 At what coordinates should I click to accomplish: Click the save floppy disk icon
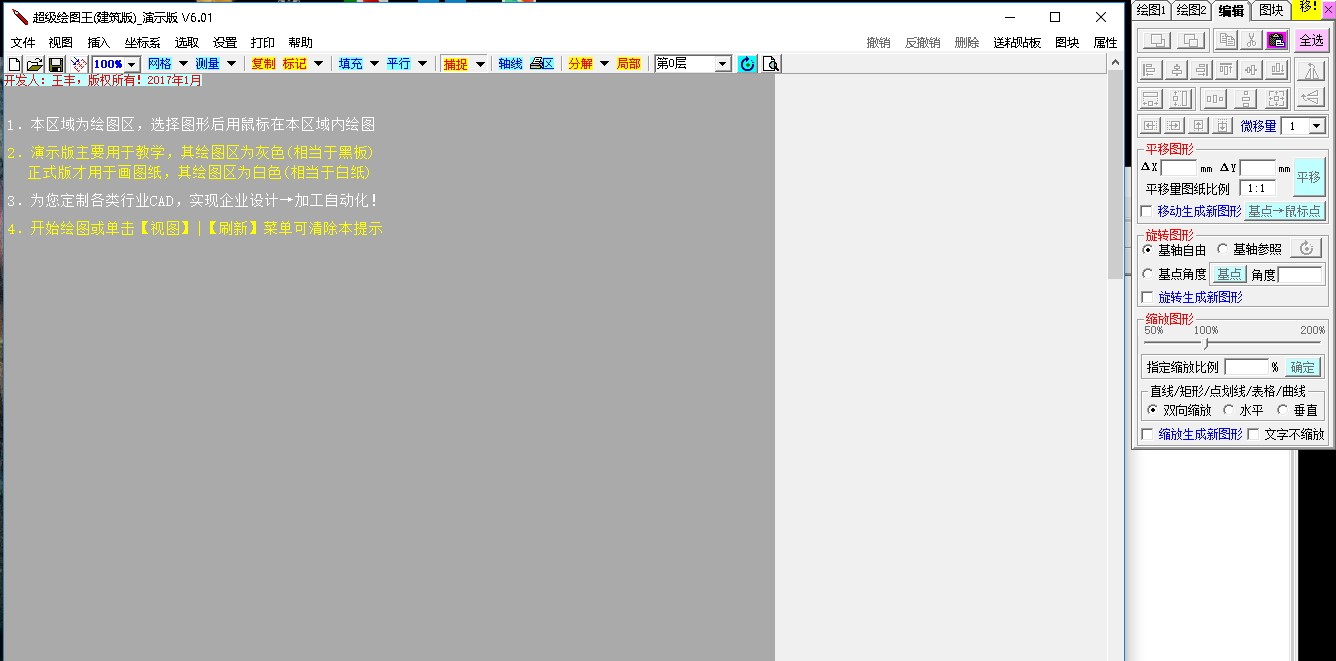click(56, 64)
